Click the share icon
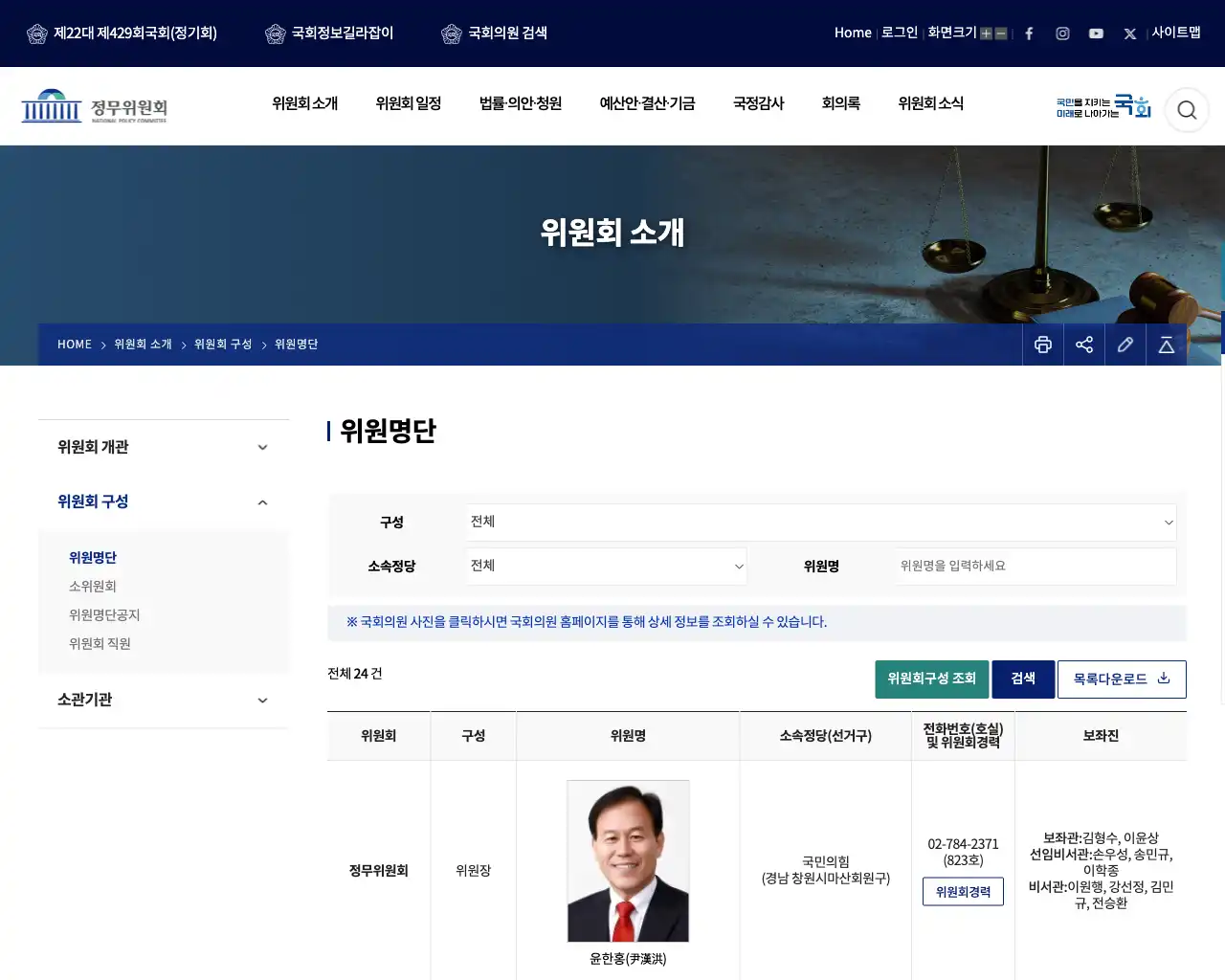Image resolution: width=1225 pixels, height=980 pixels. pyautogui.click(x=1084, y=345)
